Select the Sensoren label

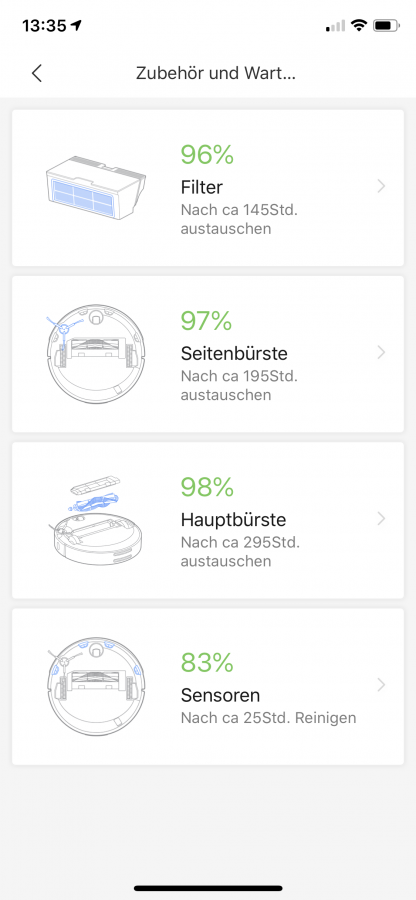pyautogui.click(x=220, y=695)
